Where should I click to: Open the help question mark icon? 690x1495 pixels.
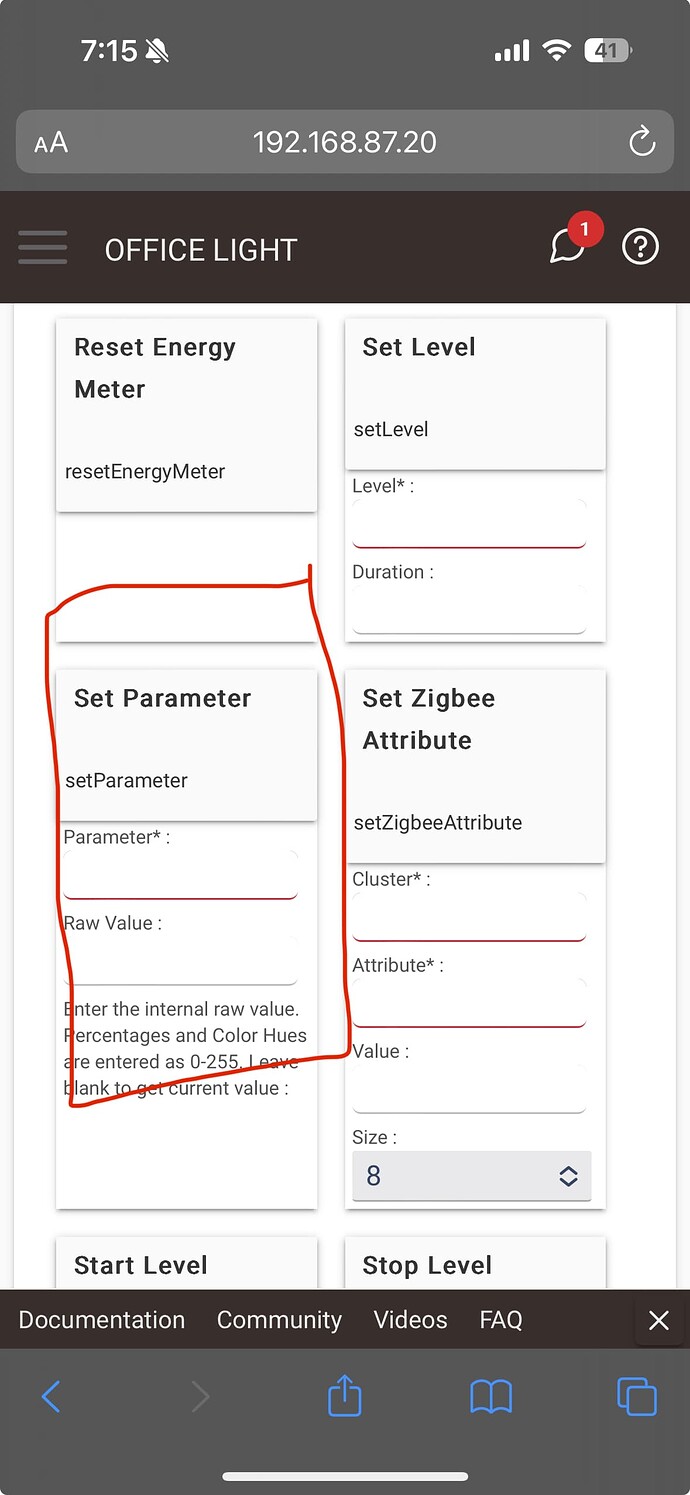(x=640, y=246)
